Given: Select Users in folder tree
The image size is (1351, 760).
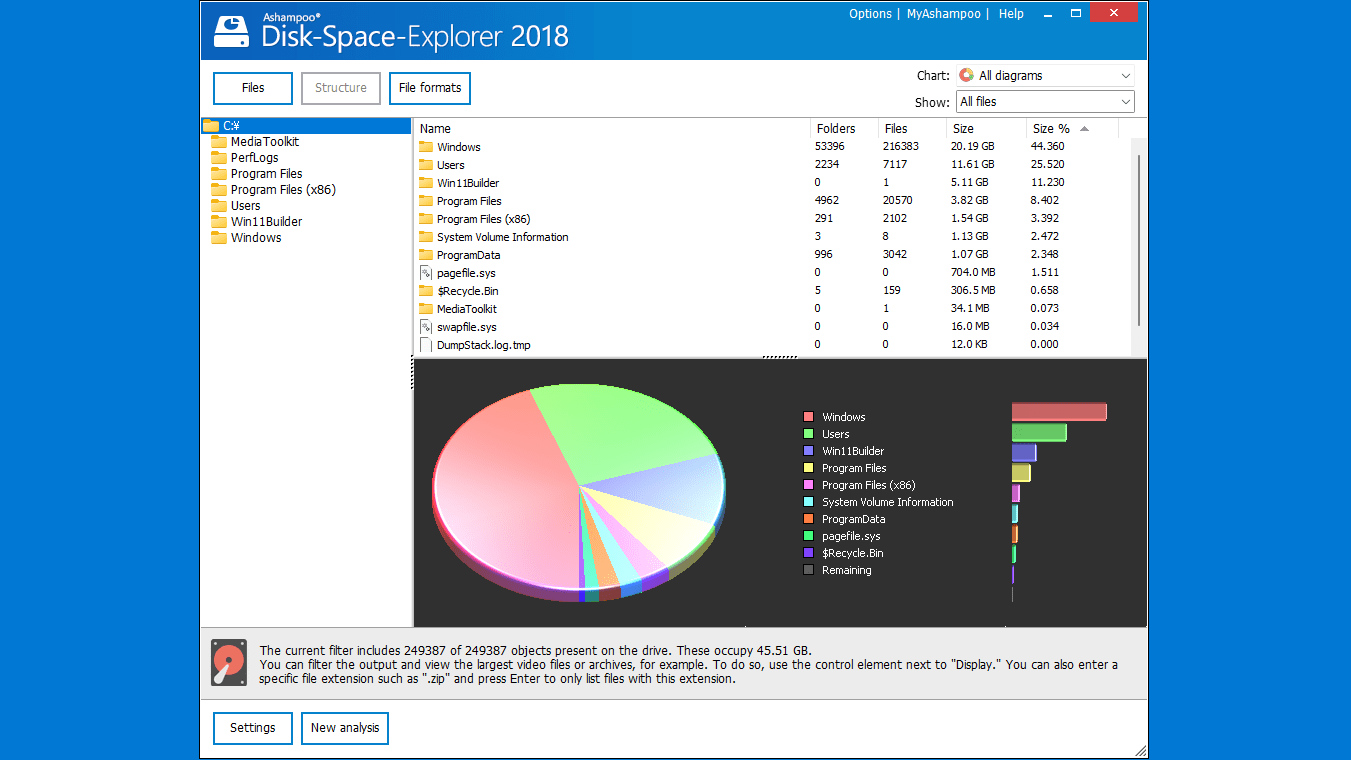Looking at the screenshot, I should point(245,206).
